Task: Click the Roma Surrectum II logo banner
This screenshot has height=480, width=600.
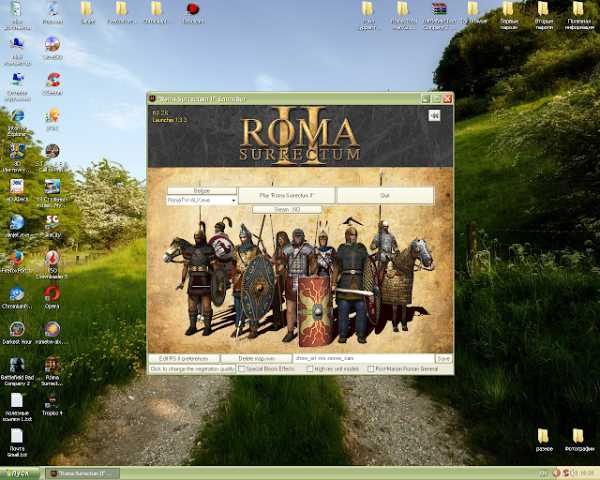Action: 300,136
